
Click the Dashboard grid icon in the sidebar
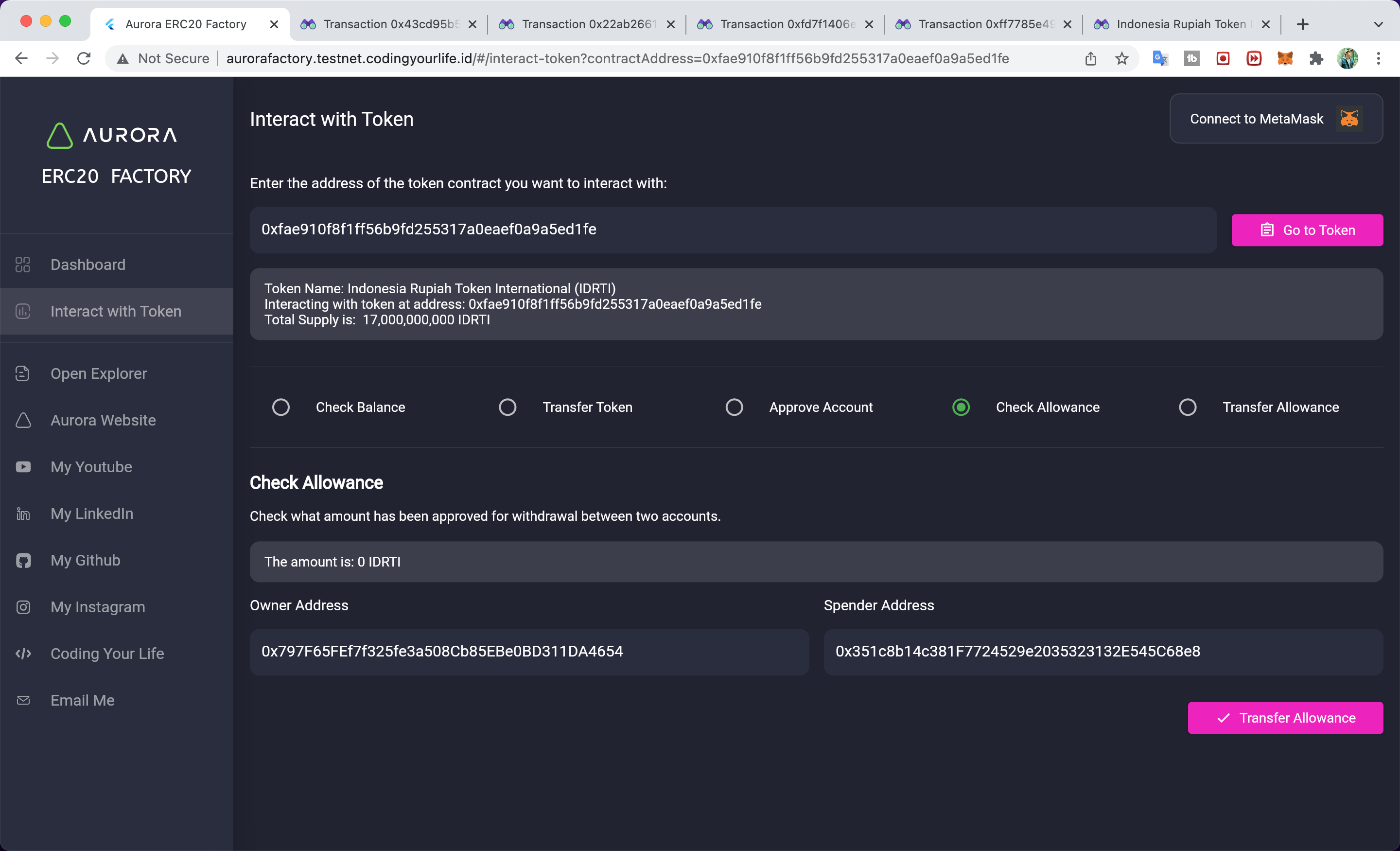[x=23, y=265]
